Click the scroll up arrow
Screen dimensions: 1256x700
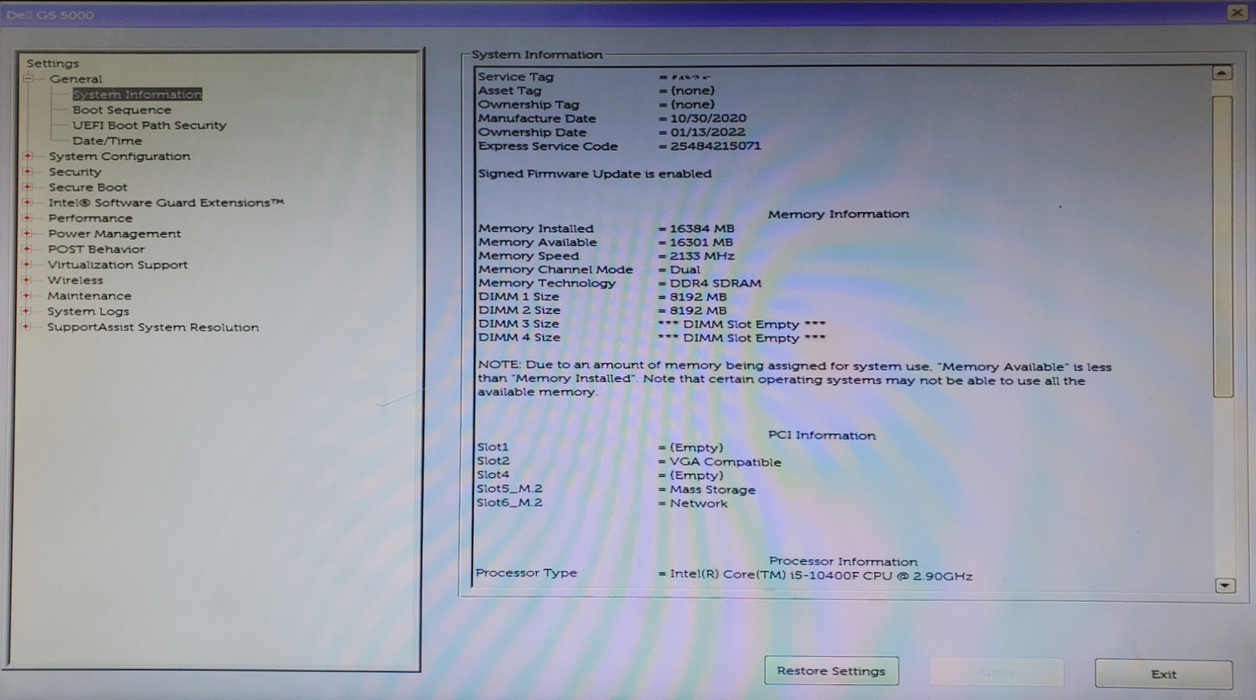(1222, 73)
